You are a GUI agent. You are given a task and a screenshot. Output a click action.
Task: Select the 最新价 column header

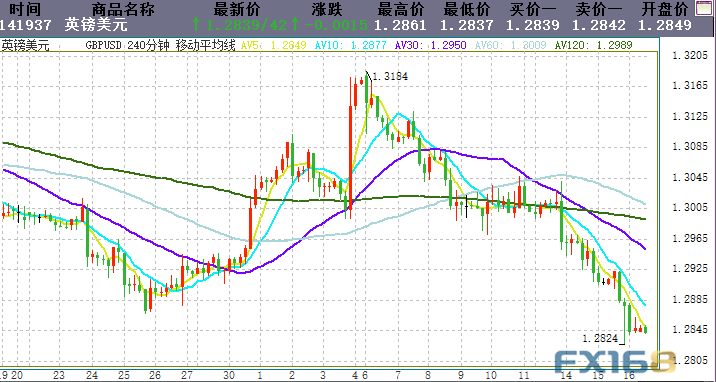[x=236, y=9]
